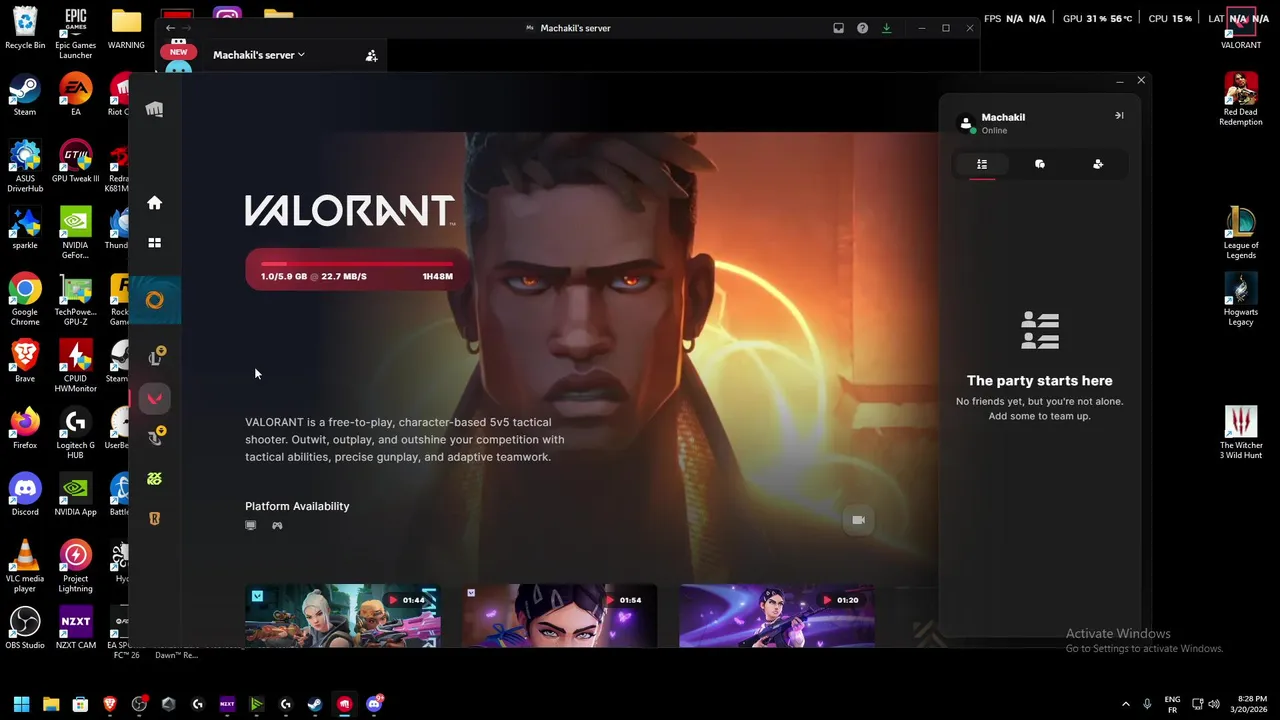Select the WARNING folder on desktop
The image size is (1280, 720).
[126, 27]
